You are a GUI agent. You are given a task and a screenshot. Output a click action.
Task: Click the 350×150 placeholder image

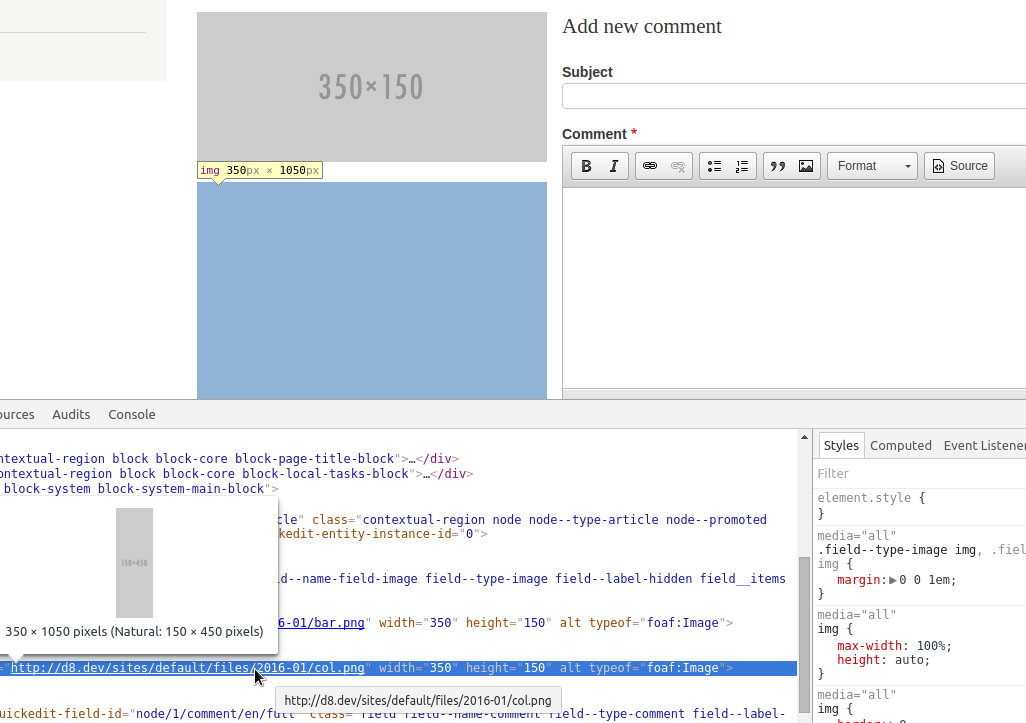(371, 87)
